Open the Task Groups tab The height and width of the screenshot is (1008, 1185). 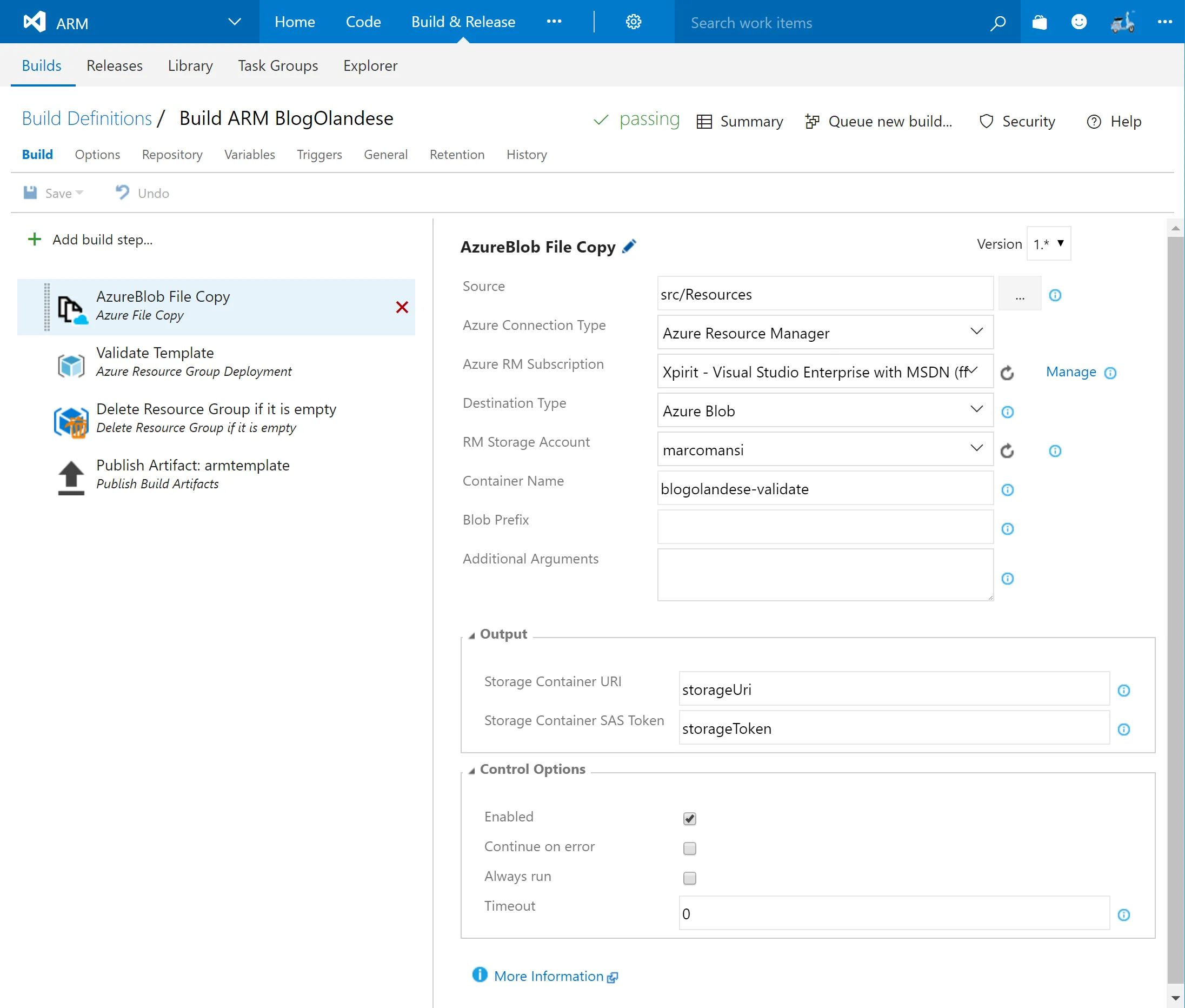pyautogui.click(x=278, y=66)
